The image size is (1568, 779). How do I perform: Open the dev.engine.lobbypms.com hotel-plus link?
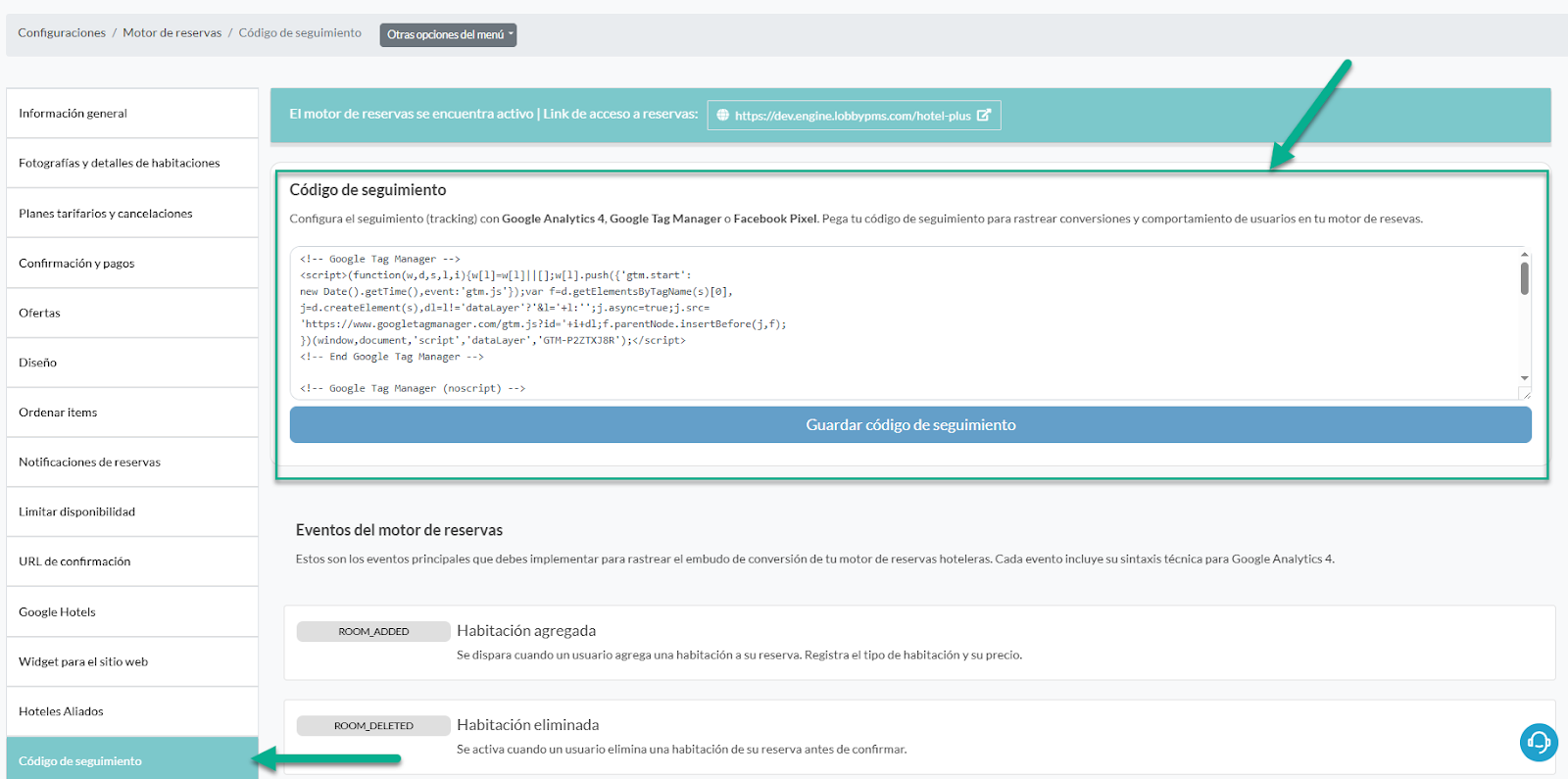[852, 116]
